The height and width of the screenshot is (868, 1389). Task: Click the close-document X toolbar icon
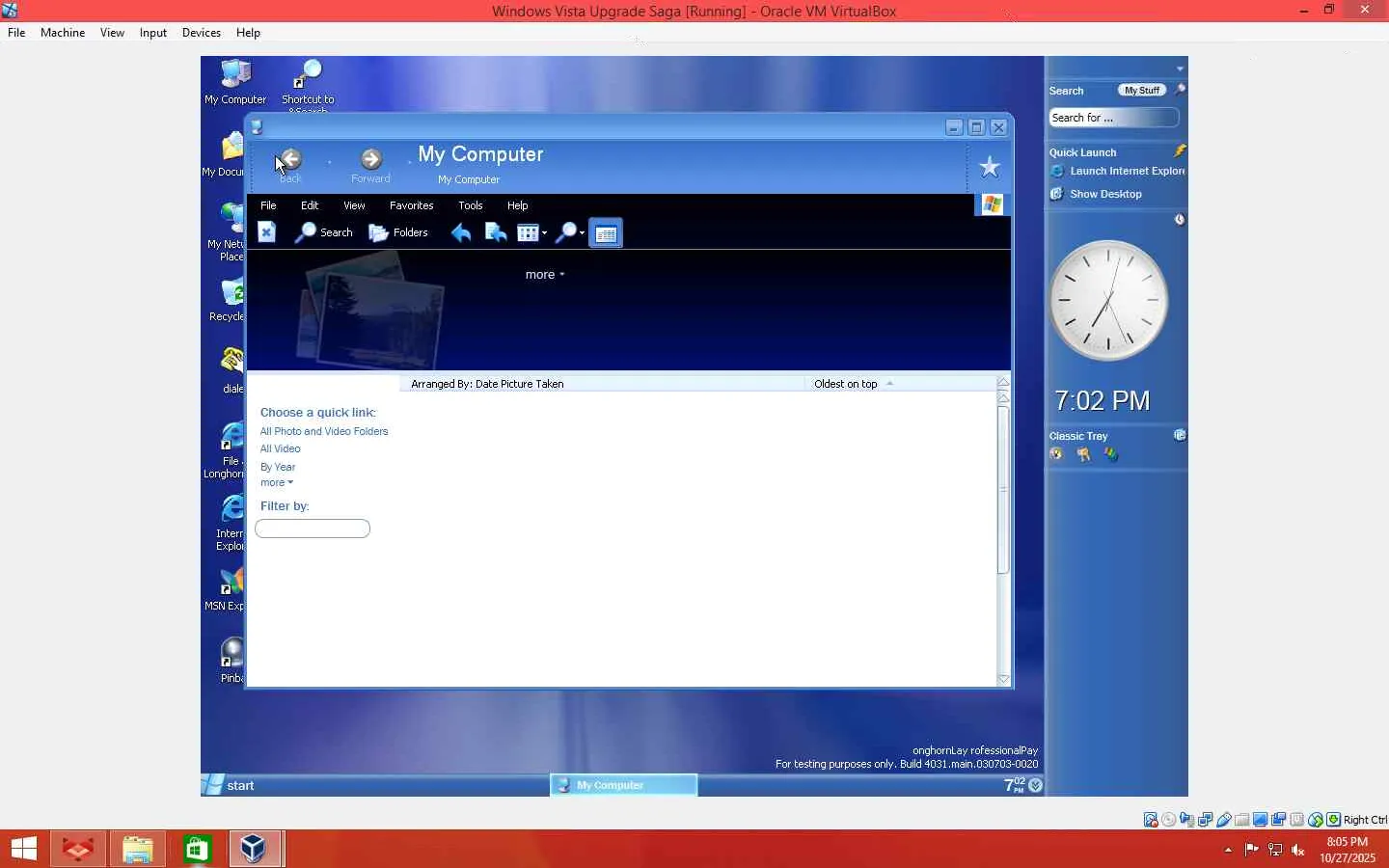267,232
